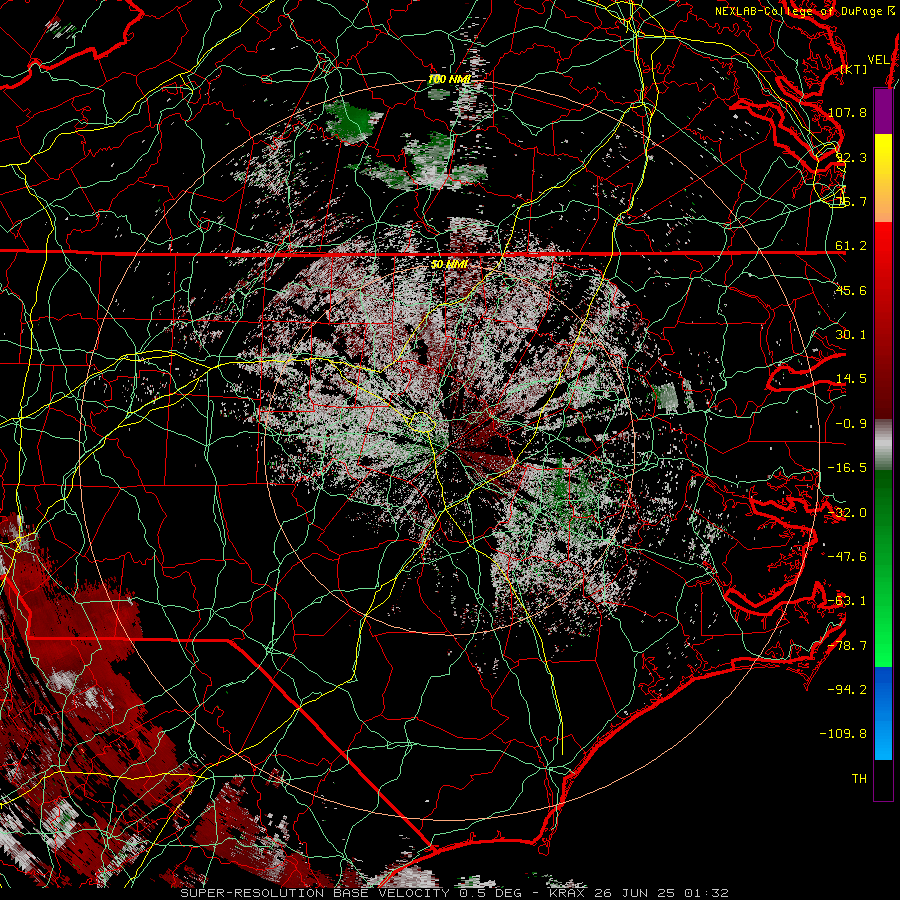Select the black TH segment of the color bar
Viewport: 900px width, 900px height.
tap(883, 779)
